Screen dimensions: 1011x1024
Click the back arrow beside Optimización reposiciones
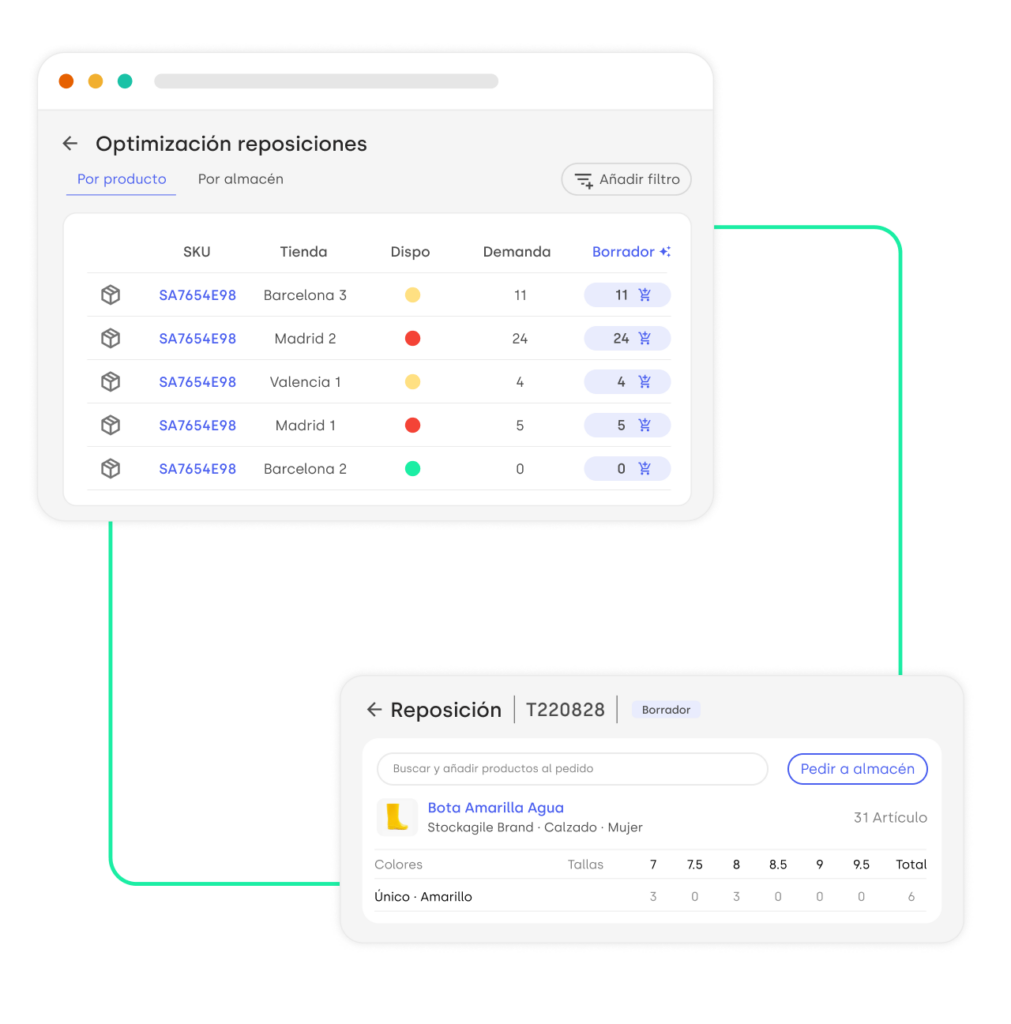[69, 143]
